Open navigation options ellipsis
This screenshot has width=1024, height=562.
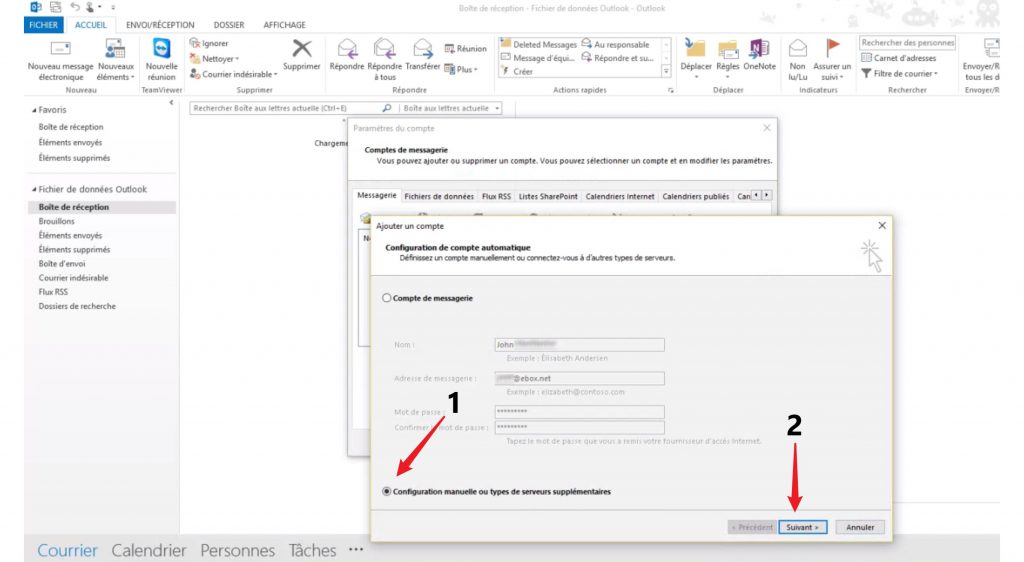356,550
